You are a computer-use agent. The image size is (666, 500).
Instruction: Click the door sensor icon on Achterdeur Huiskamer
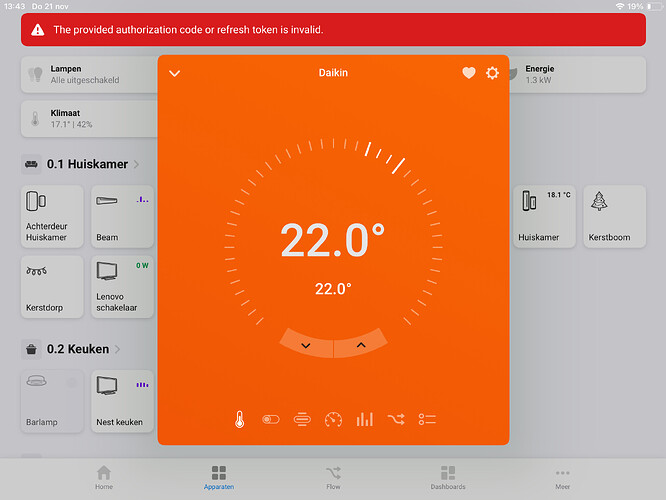(x=36, y=201)
